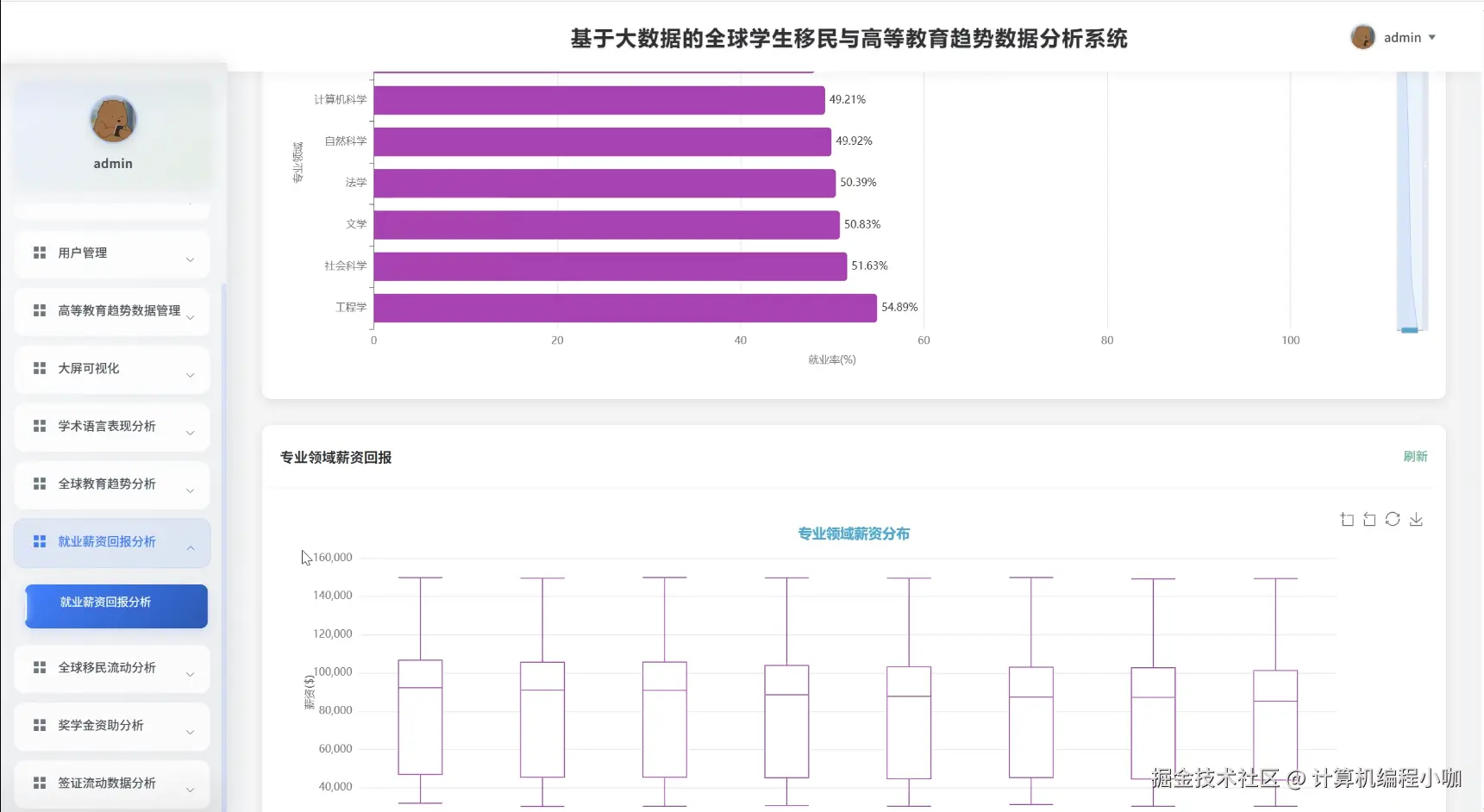Expand the 学术语言表现分析 chevron
This screenshot has height=812, width=1484.
(x=191, y=433)
